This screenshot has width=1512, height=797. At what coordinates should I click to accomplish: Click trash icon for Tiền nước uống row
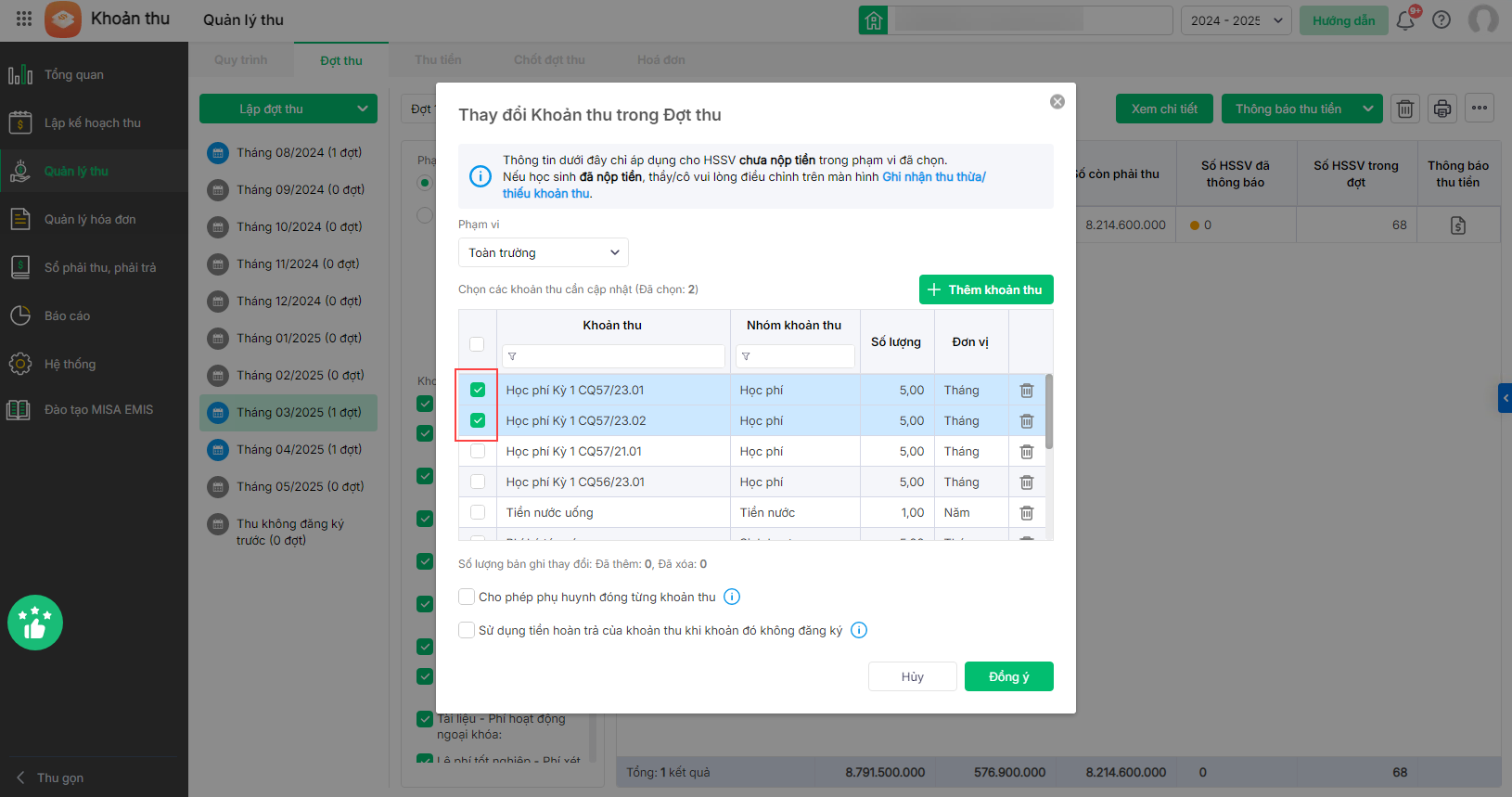1026,513
